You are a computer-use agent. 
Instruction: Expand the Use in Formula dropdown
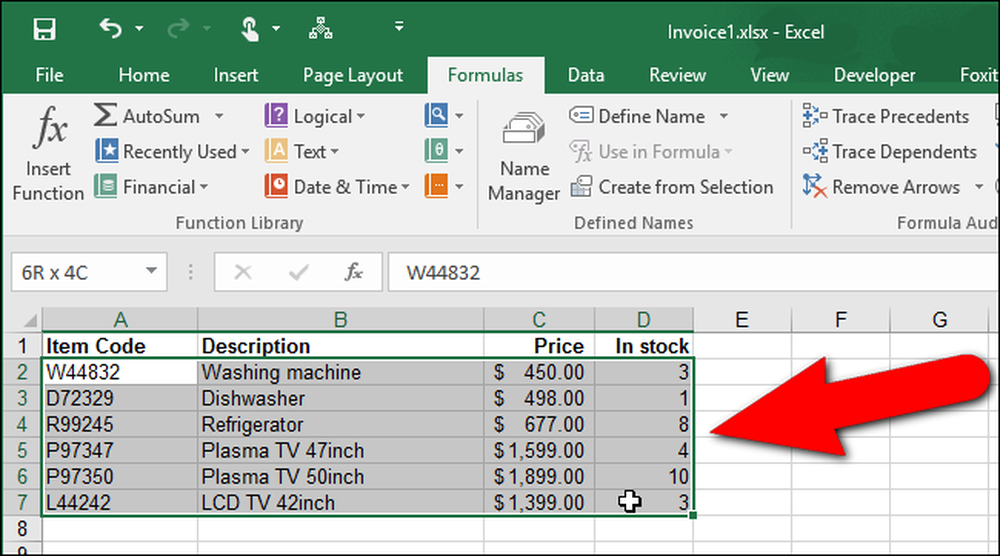pyautogui.click(x=728, y=152)
